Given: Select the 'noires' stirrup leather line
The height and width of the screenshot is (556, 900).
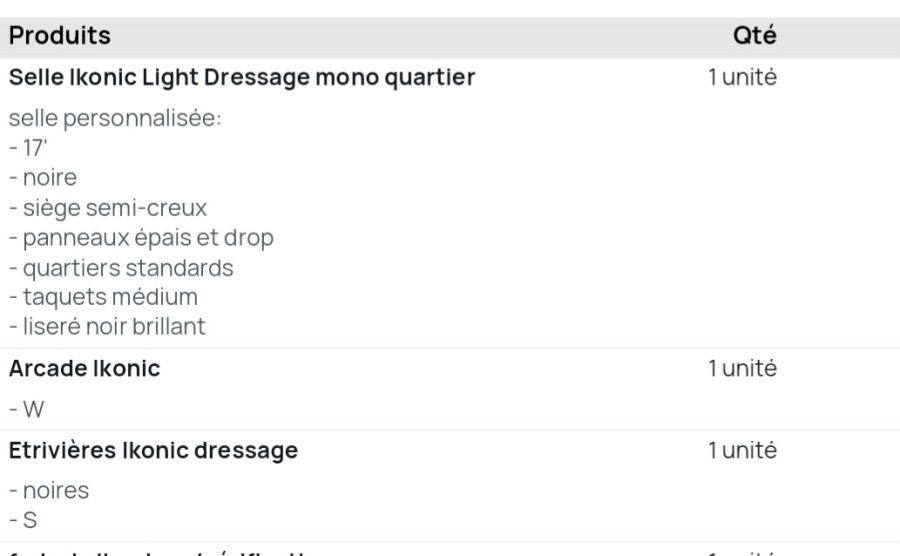Looking at the screenshot, I should coord(49,491).
